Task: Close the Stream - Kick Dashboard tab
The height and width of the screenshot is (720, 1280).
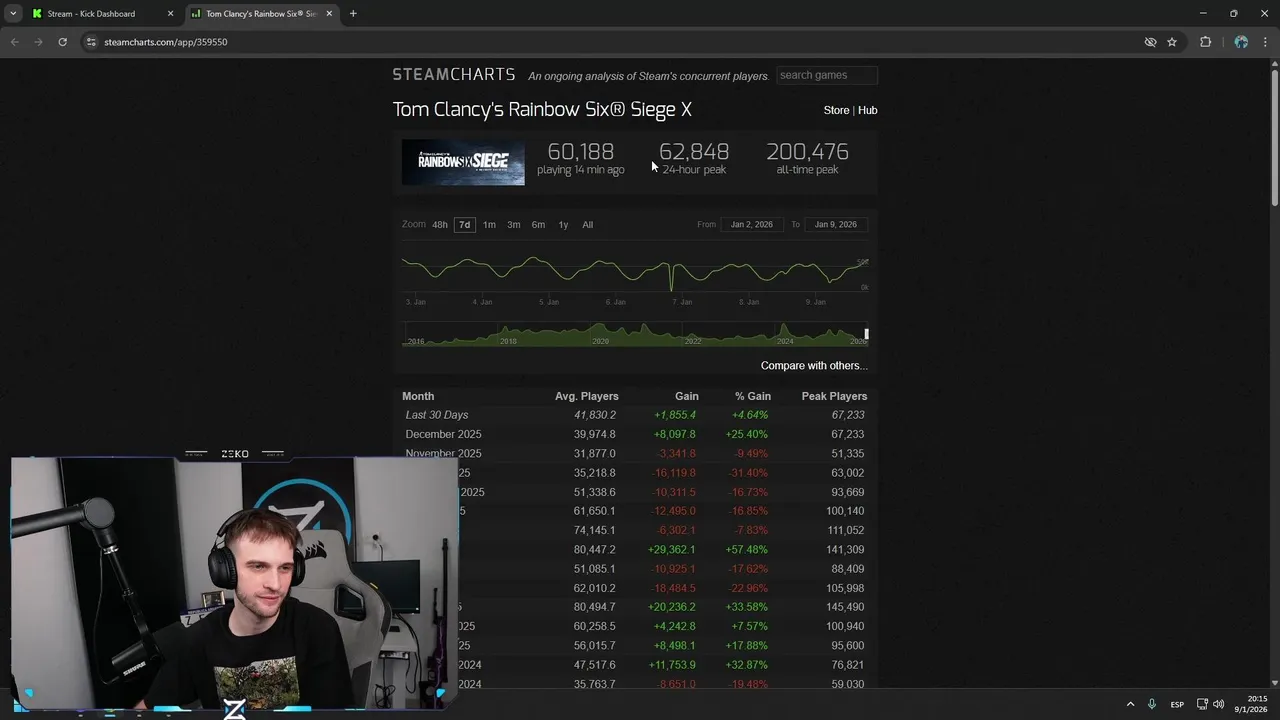Action: pos(170,14)
